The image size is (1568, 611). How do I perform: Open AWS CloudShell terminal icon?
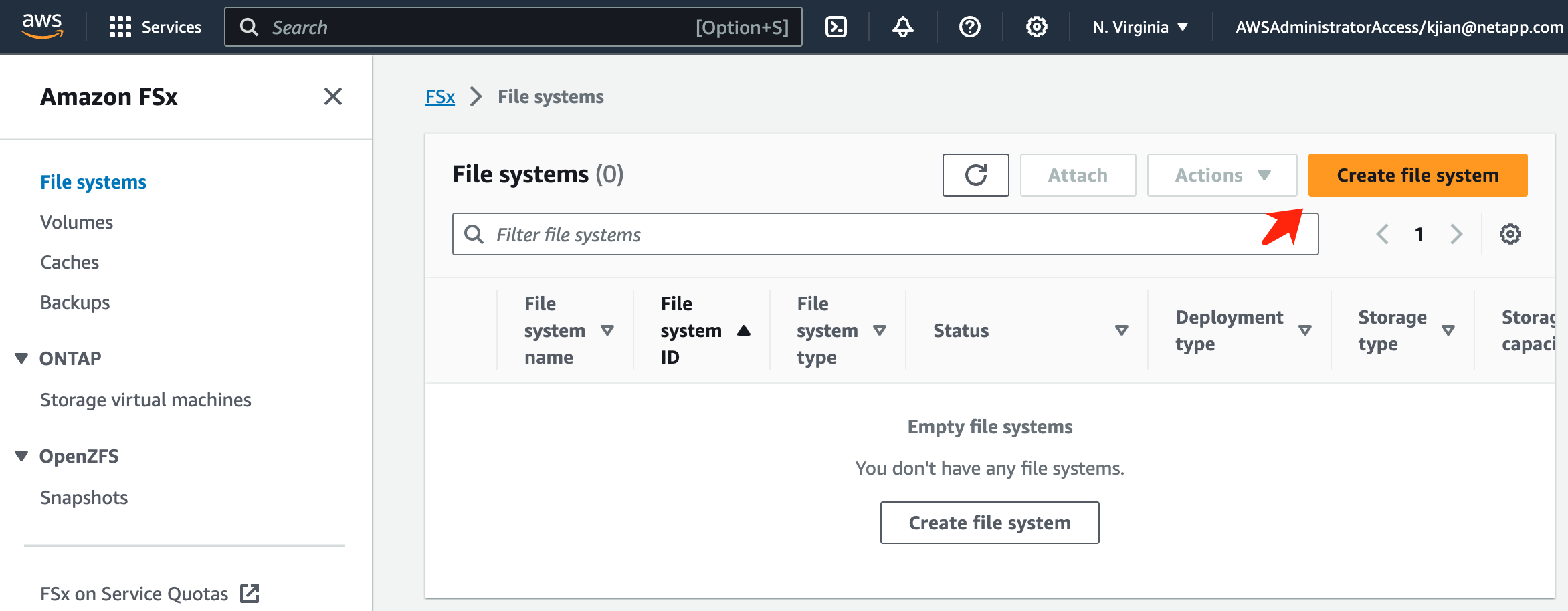(836, 27)
